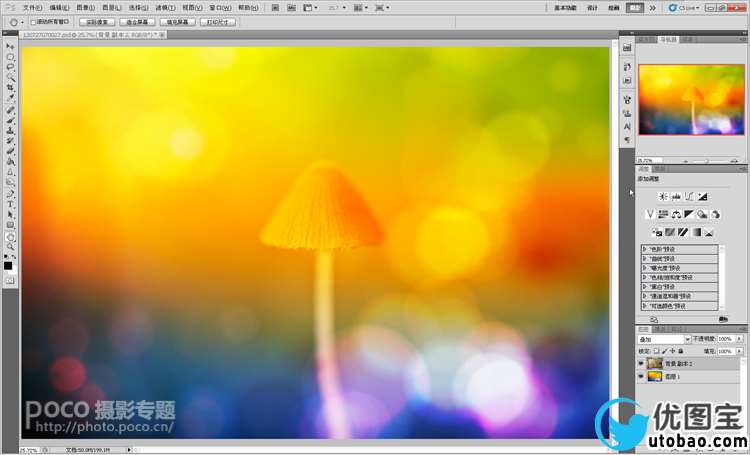Click the 打印尺寸 button
Screen dimensions: 750x455
tap(218, 20)
